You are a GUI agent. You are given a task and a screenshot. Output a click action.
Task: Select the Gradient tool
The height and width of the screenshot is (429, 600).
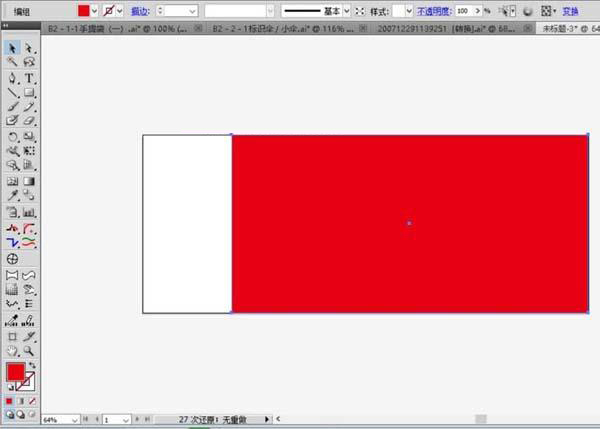(29, 181)
